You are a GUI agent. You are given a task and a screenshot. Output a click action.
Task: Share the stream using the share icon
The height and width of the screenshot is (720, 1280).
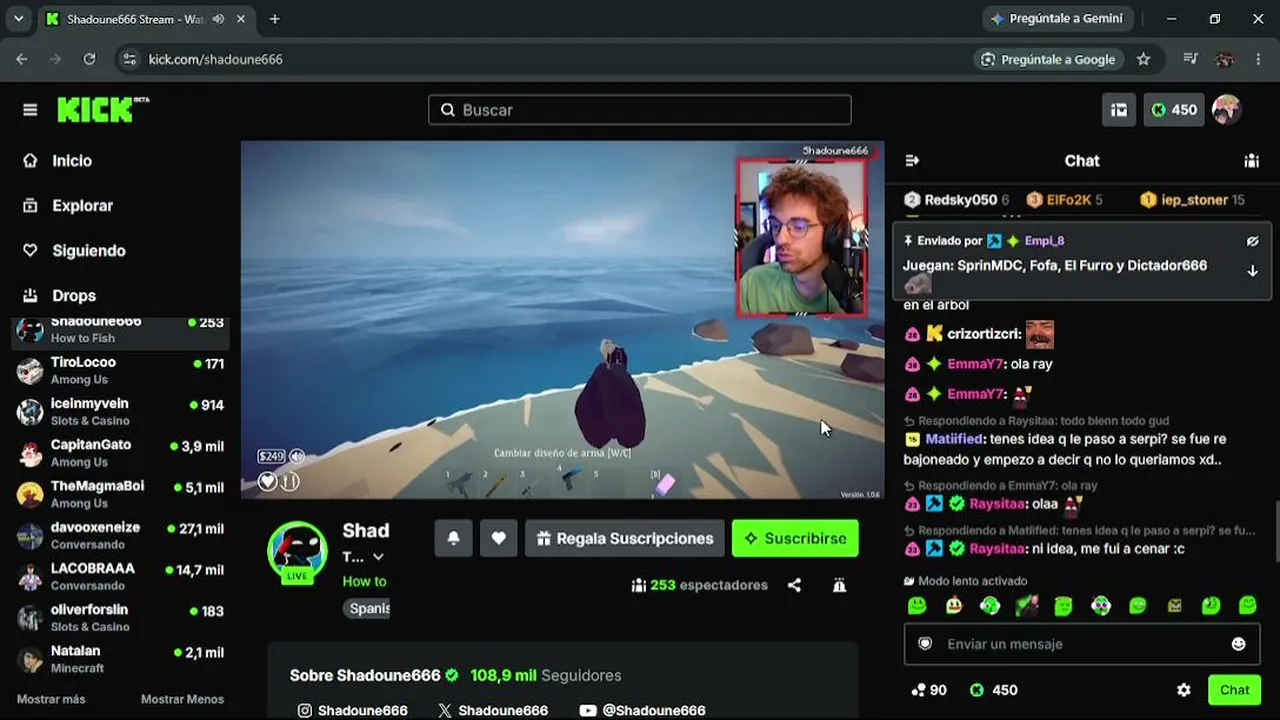794,585
